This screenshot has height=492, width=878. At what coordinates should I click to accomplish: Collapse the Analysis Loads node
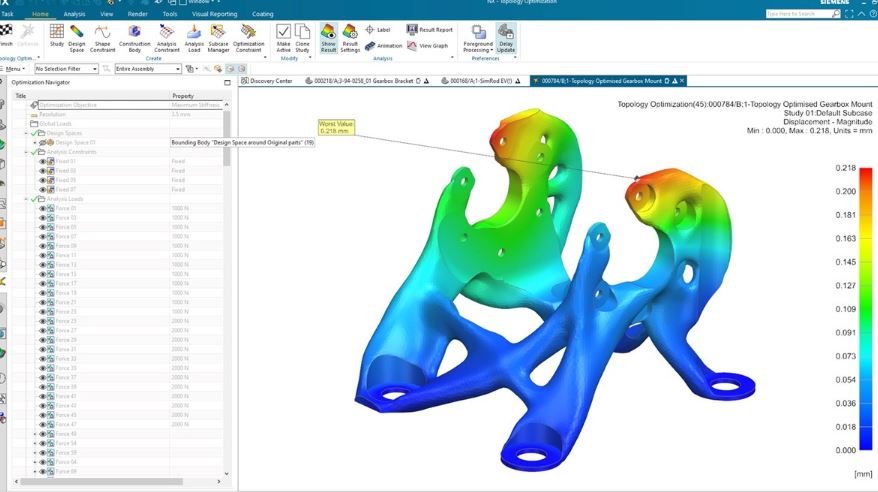[26, 199]
